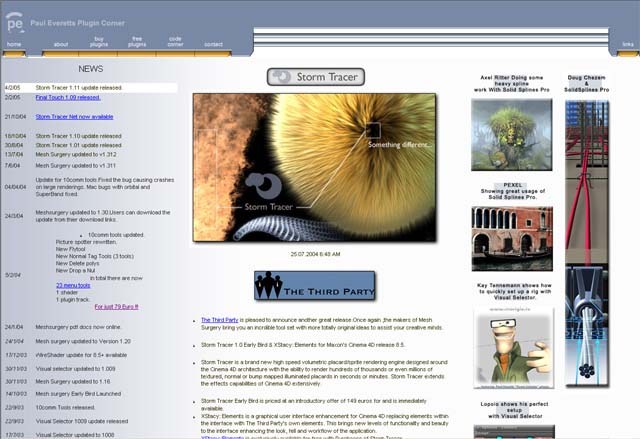
Task: Open the Lopoio Visual Selector setup thumbnail
Action: coord(514,432)
